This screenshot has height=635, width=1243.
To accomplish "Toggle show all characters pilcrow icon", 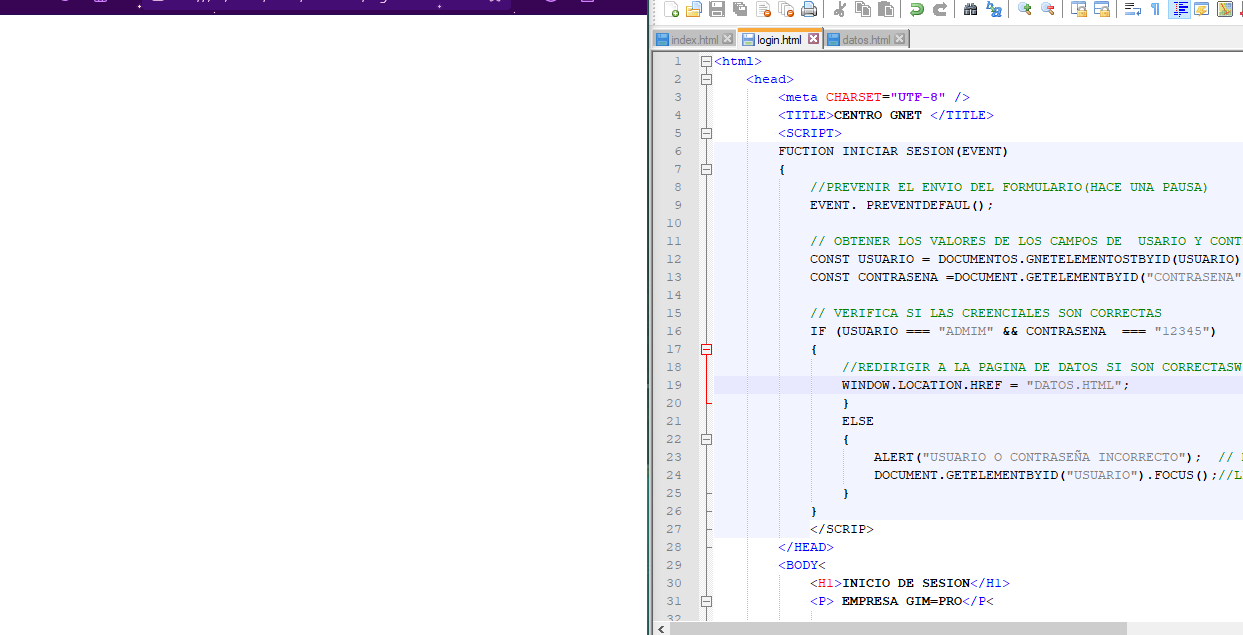I will pos(1156,10).
